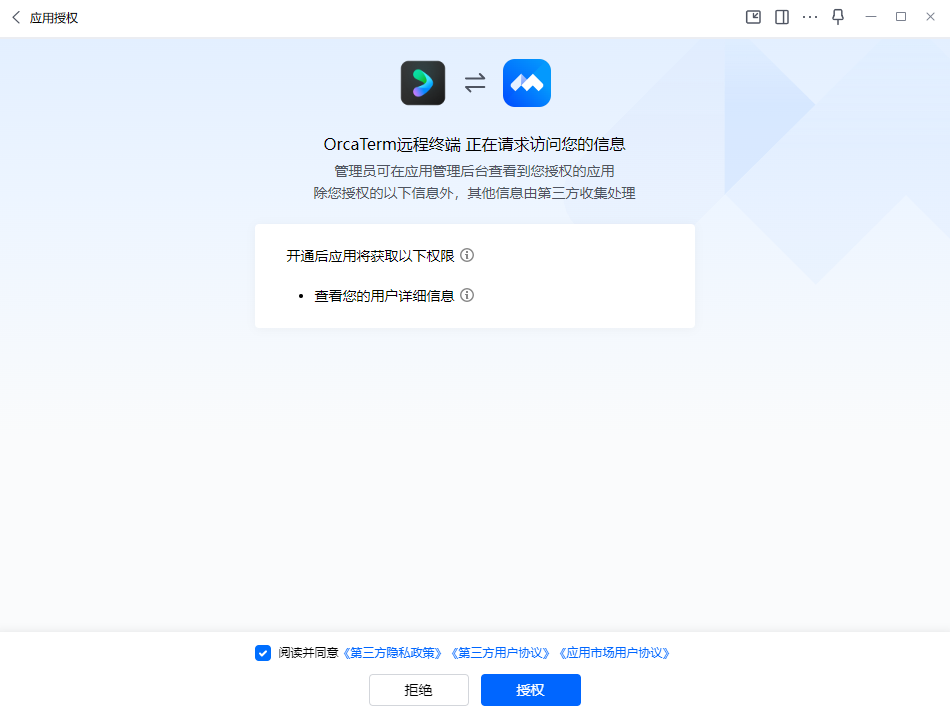Screen dimensions: 950x714
Task: Uncheck the 阅读并同意 agreement checkbox
Action: (x=263, y=653)
